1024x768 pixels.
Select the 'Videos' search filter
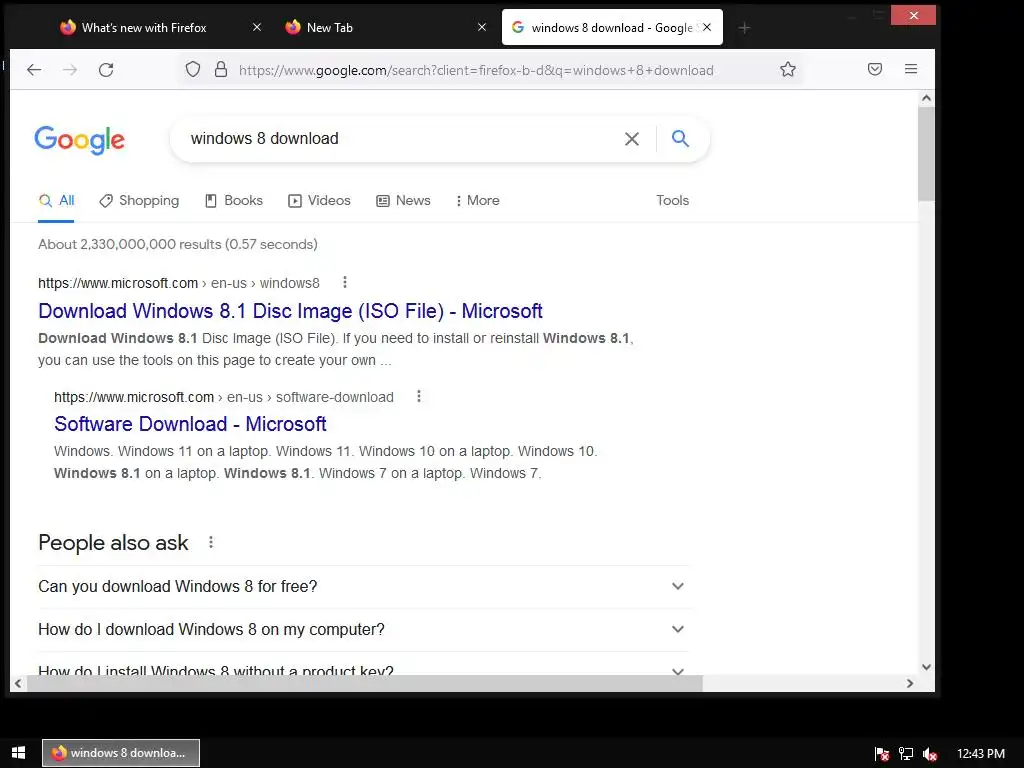click(x=319, y=200)
